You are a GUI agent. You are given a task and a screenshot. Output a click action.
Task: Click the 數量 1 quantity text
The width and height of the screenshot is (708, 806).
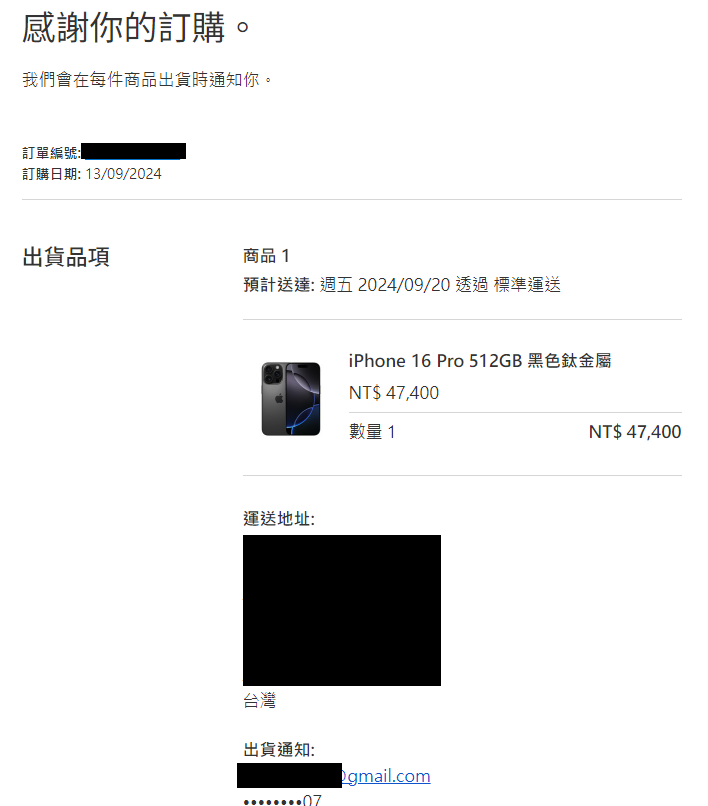(x=372, y=432)
